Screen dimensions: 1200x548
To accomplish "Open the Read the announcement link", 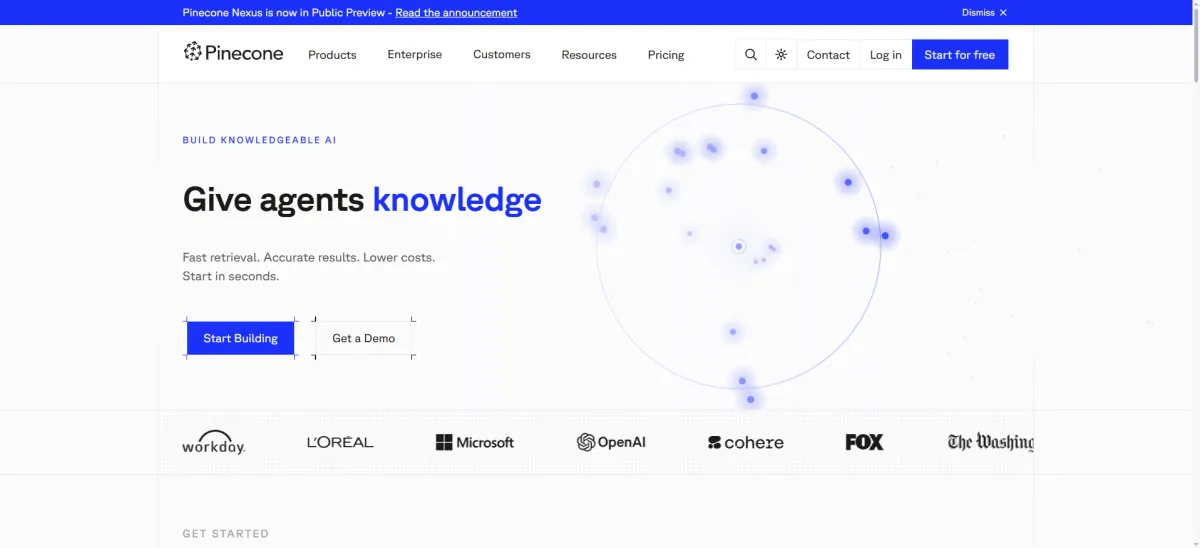I will [456, 13].
